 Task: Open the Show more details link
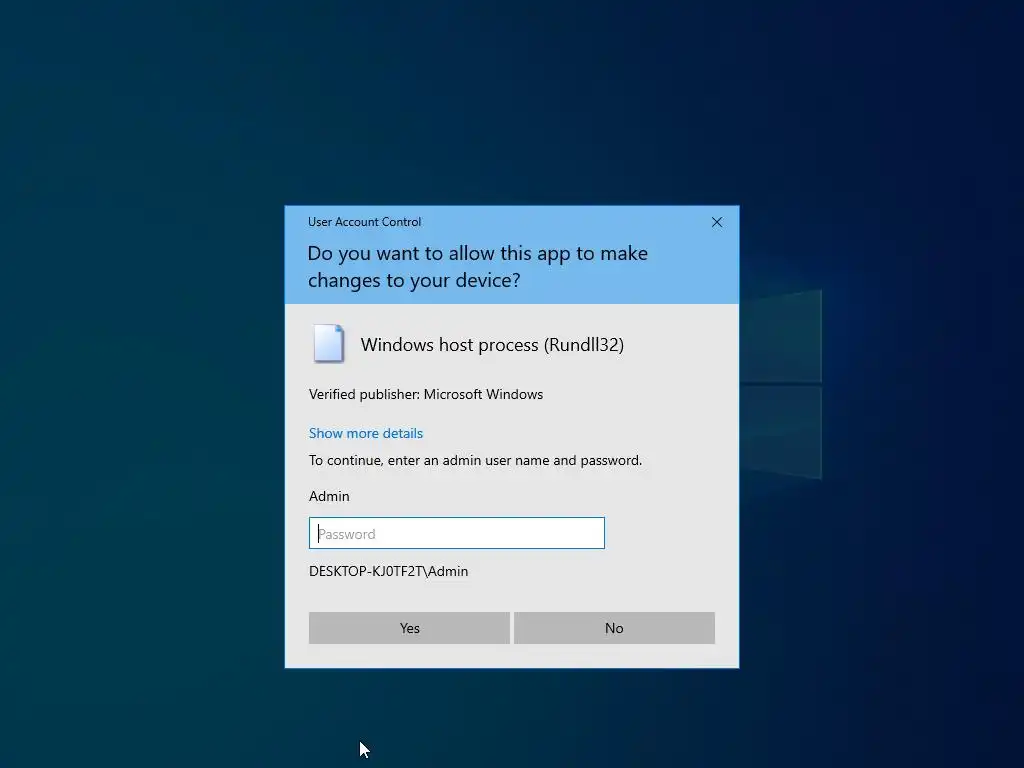tap(366, 433)
